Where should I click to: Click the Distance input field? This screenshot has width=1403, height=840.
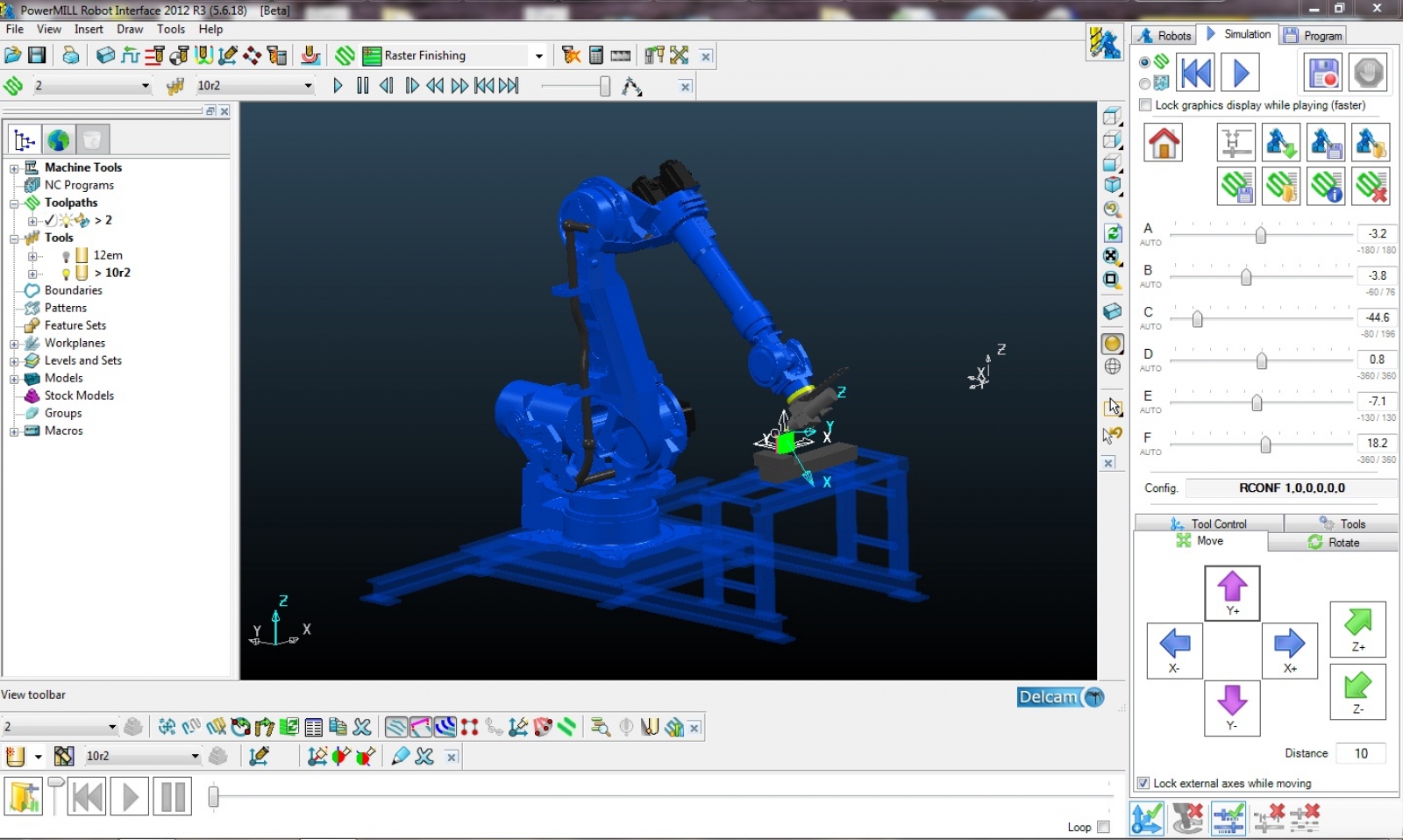1361,753
